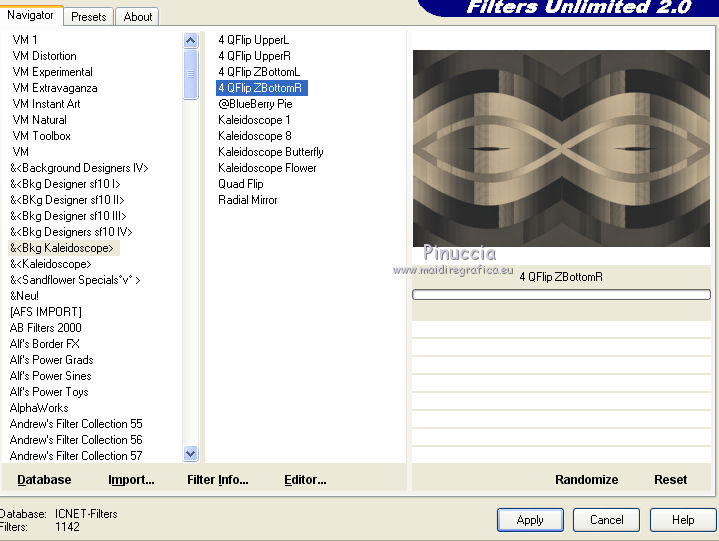Choose the Kaleidoscope 1 filter
Viewport: 719px width, 541px height.
click(254, 120)
